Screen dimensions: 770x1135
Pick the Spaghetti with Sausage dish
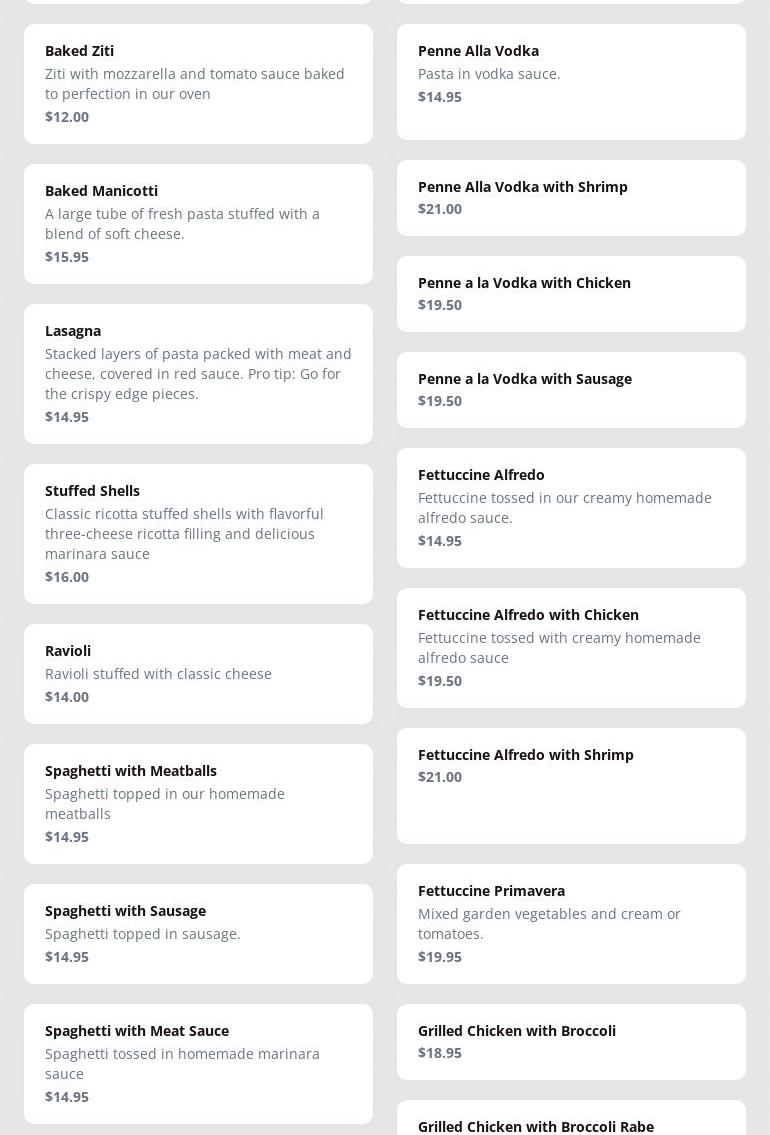[x=198, y=933]
